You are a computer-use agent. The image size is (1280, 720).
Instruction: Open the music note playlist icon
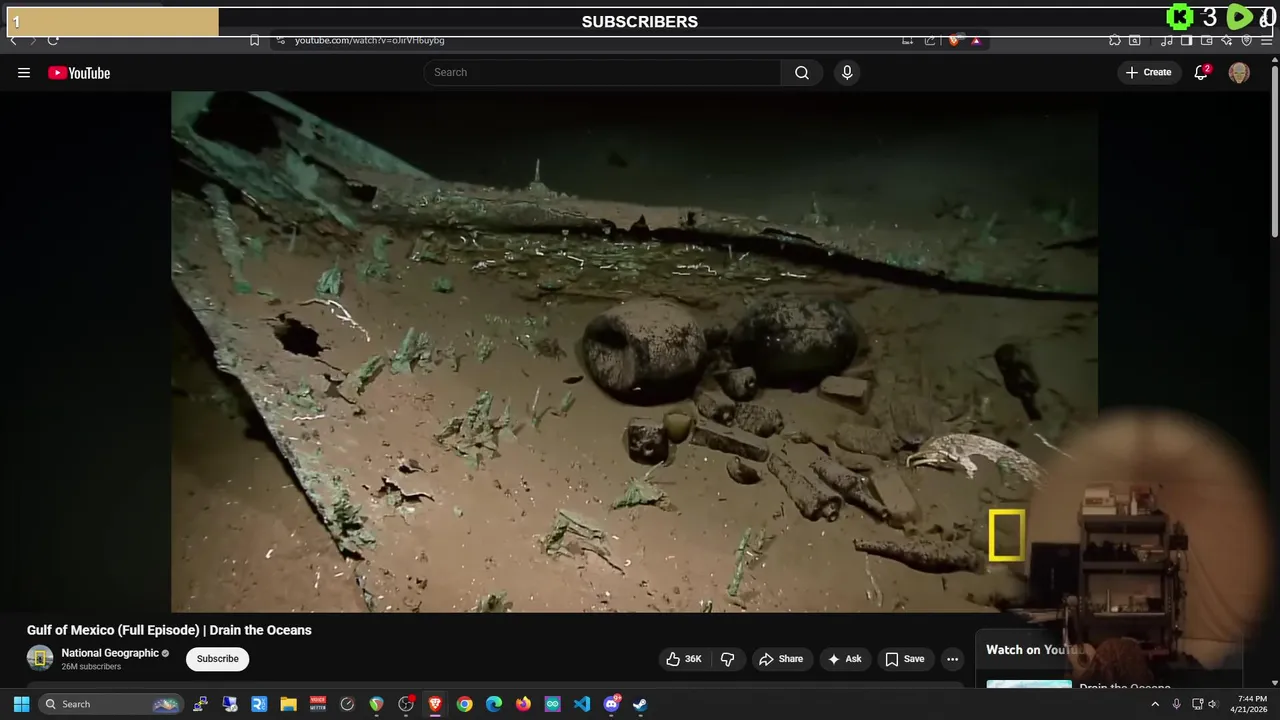tap(1167, 41)
